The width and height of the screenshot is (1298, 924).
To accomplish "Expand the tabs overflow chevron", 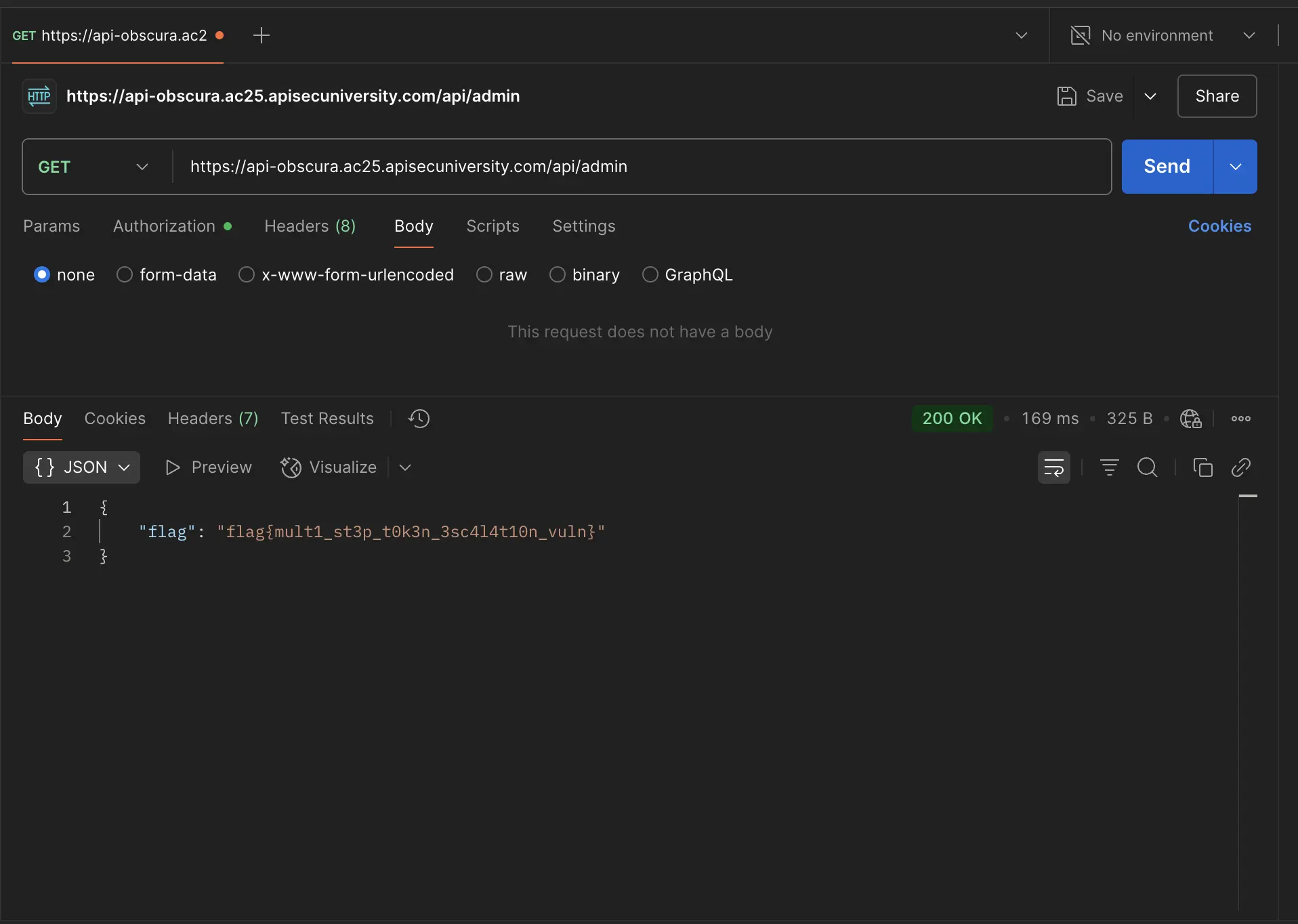I will tap(1022, 35).
